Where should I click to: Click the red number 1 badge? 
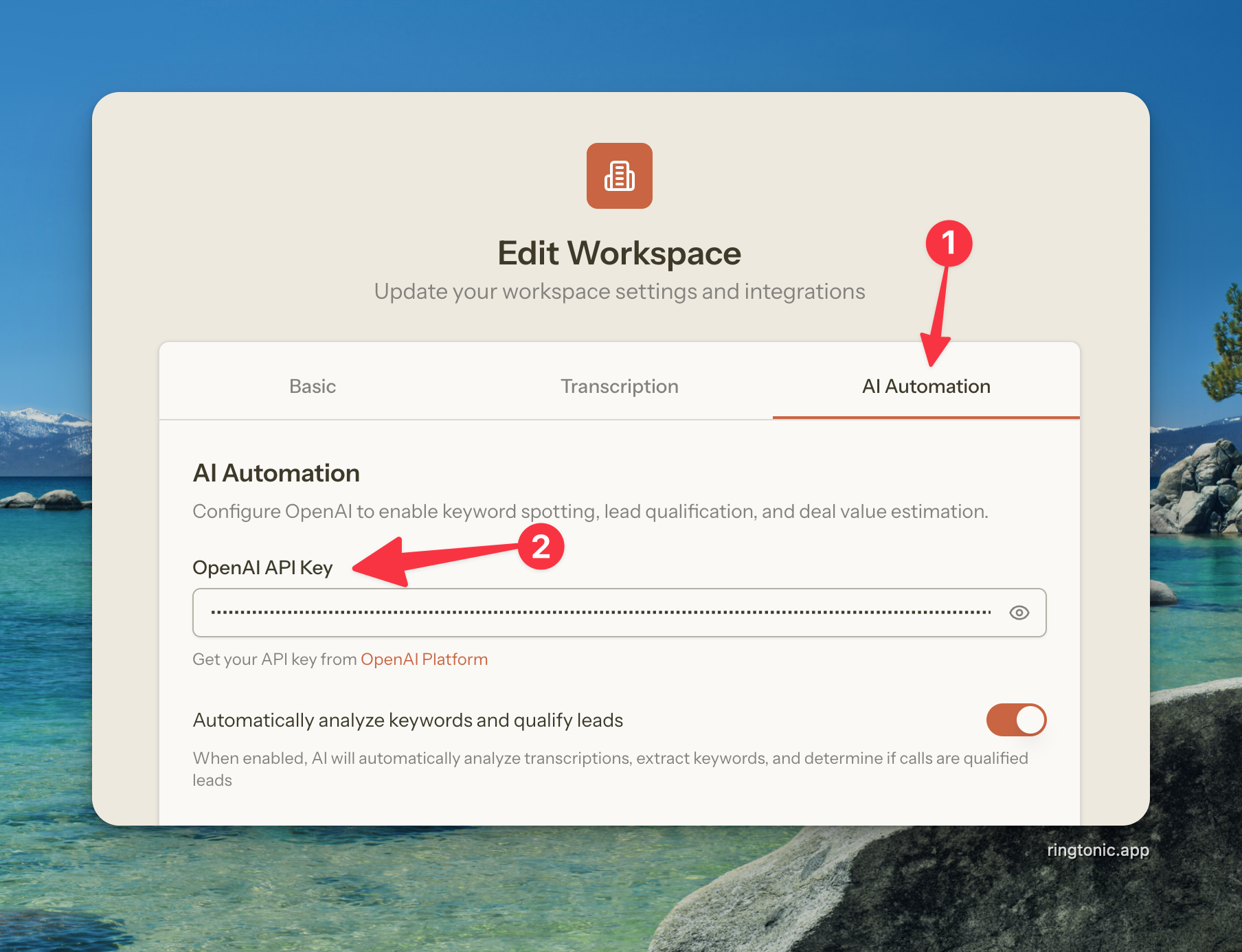click(949, 243)
